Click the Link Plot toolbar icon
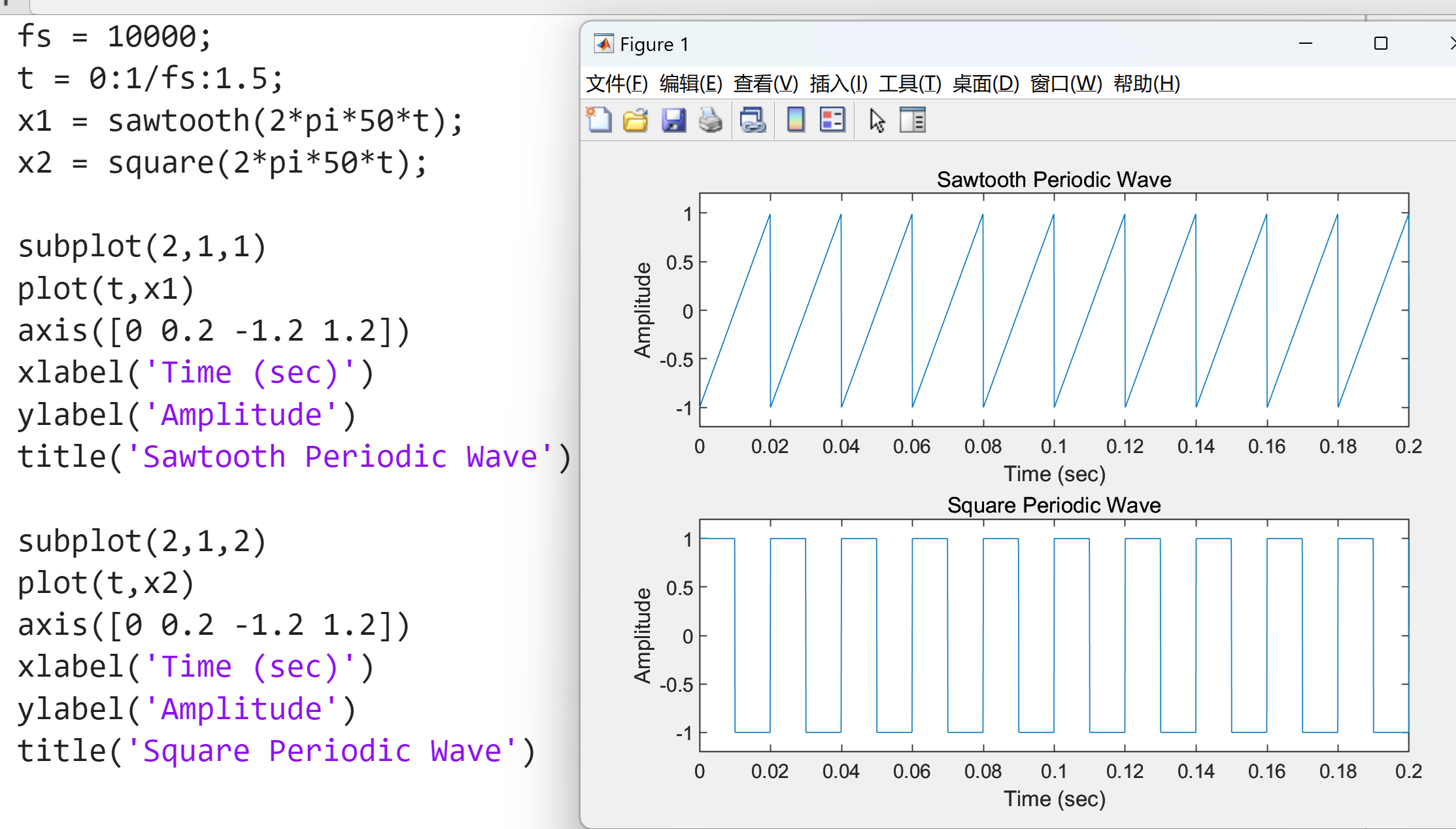The height and width of the screenshot is (829, 1456). coord(753,120)
